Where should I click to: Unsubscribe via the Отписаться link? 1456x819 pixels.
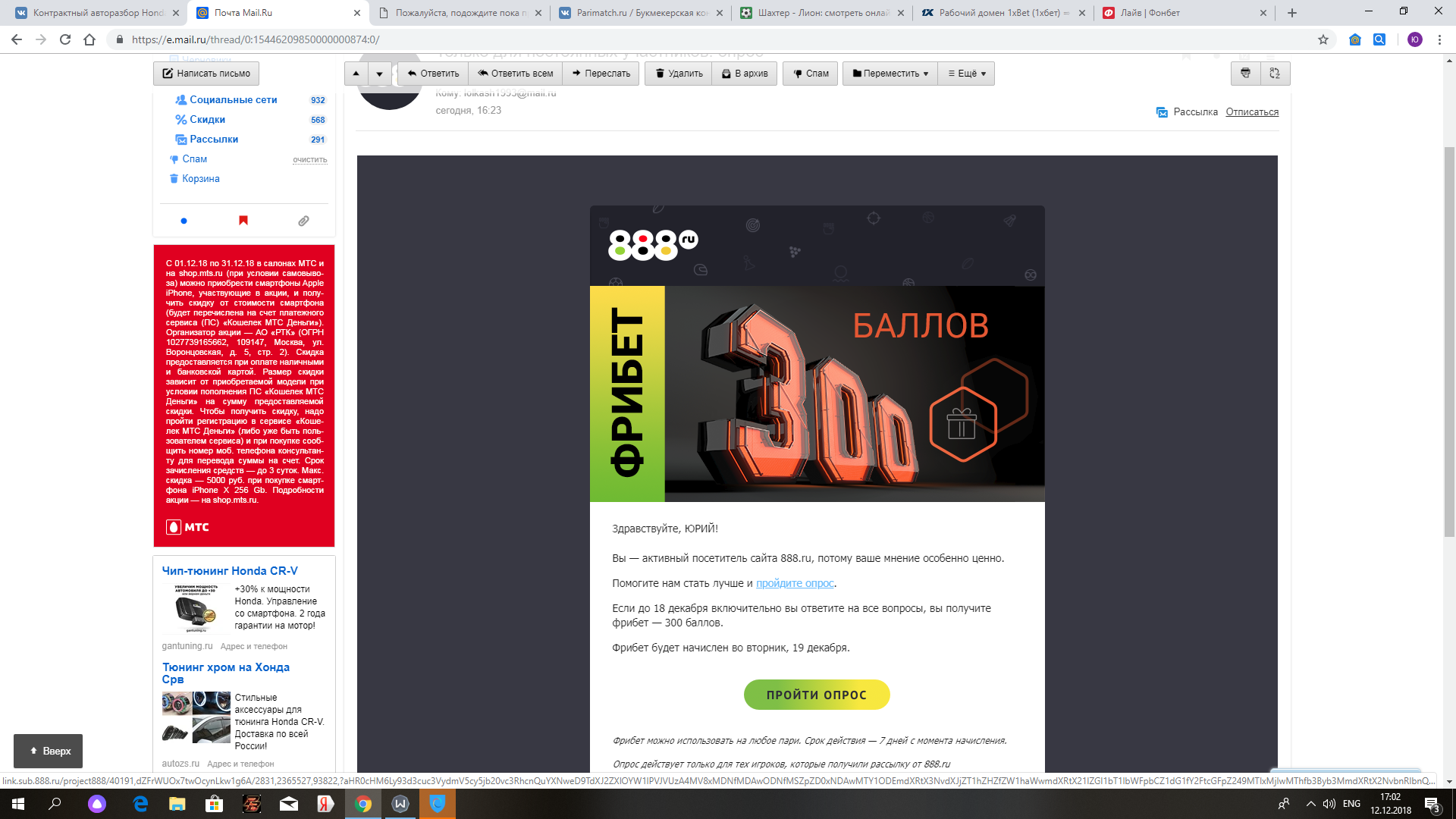click(x=1250, y=111)
